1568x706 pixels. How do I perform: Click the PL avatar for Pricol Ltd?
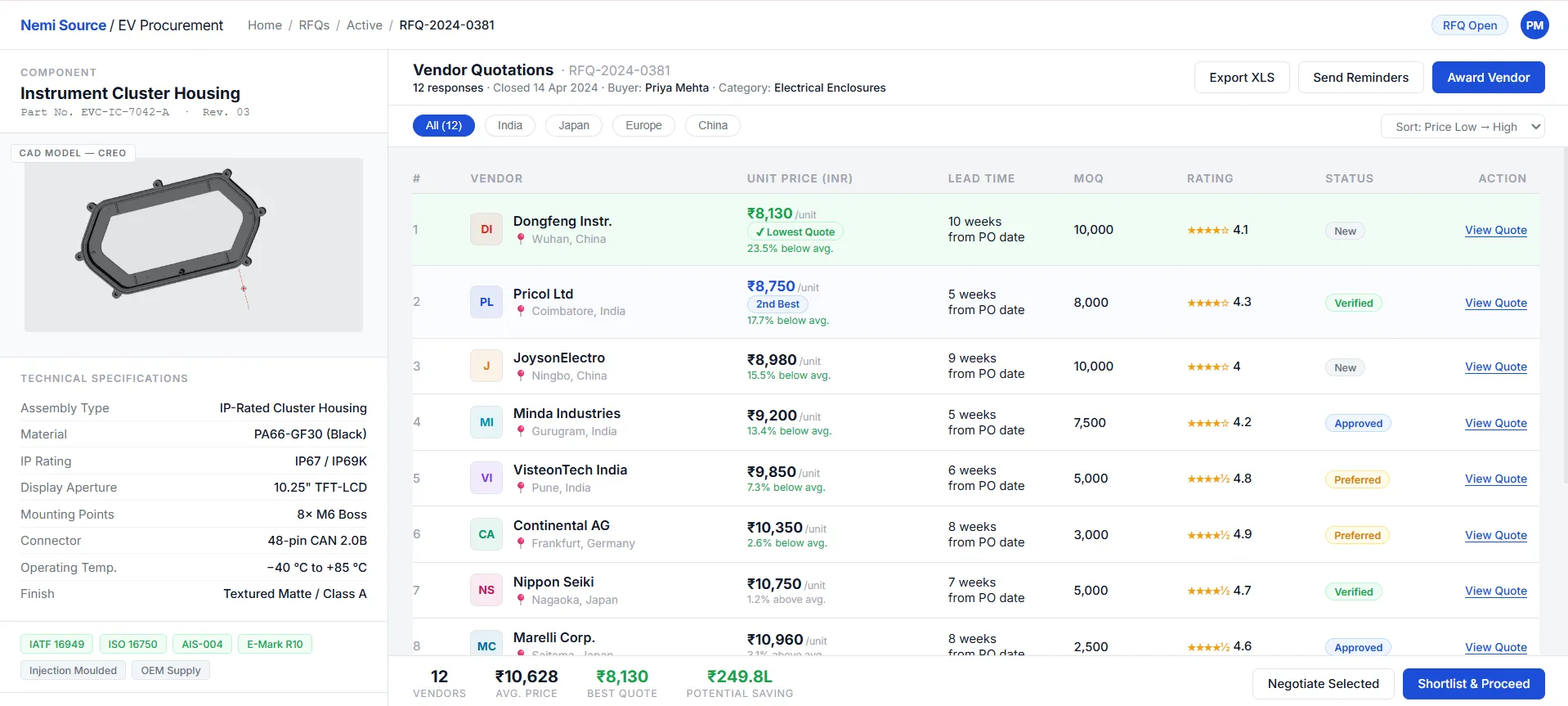486,302
